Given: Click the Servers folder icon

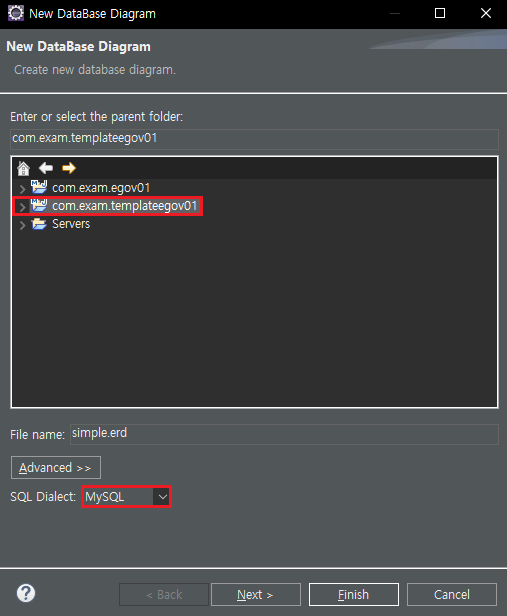Looking at the screenshot, I should point(39,224).
